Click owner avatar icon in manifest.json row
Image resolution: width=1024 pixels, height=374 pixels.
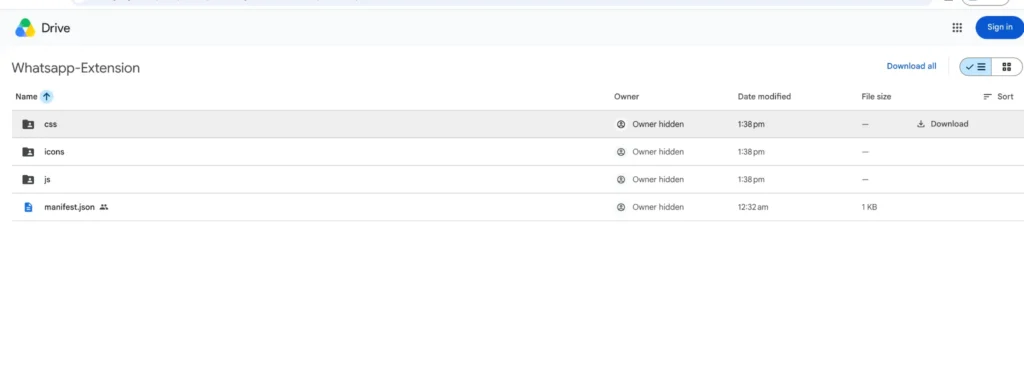coord(621,207)
